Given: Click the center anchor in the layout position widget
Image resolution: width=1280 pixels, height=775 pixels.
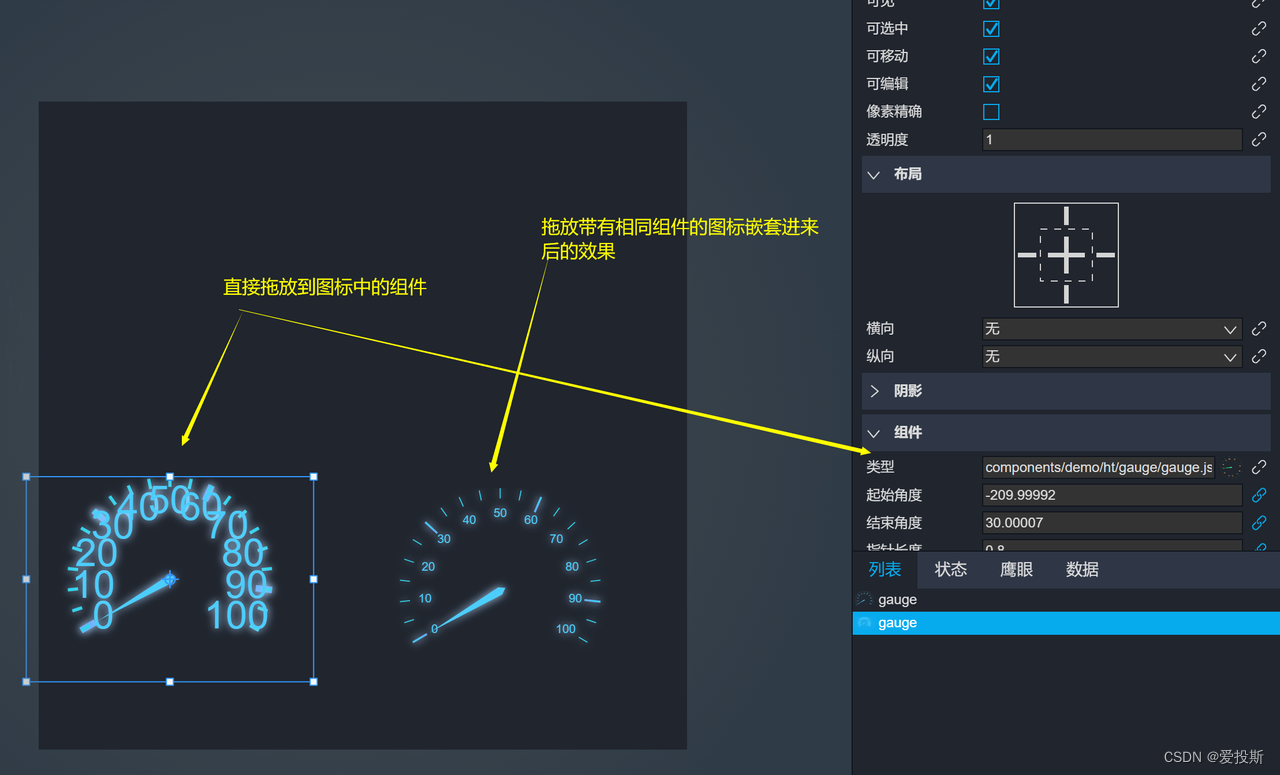Looking at the screenshot, I should pos(1066,255).
